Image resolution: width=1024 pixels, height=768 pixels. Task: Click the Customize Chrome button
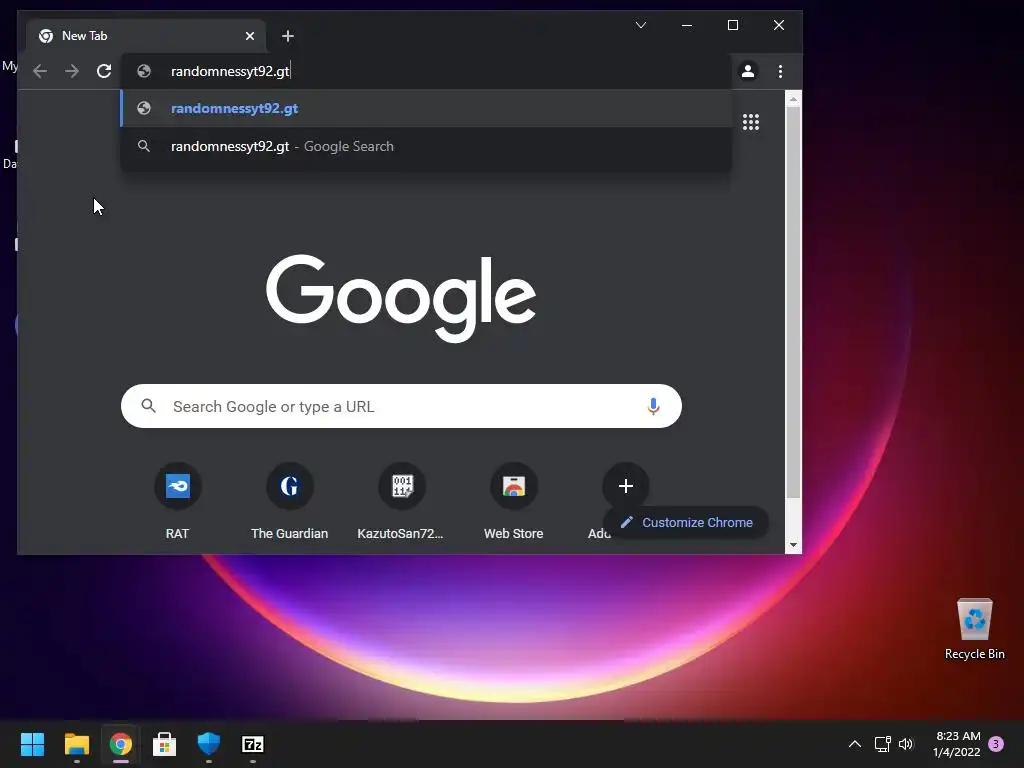(x=686, y=522)
